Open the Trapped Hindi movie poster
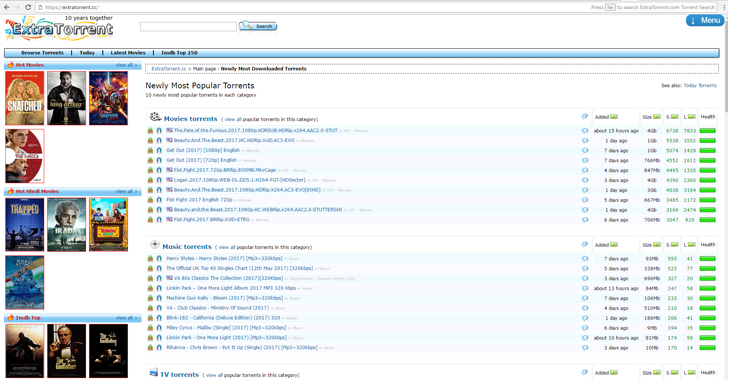 pyautogui.click(x=25, y=224)
